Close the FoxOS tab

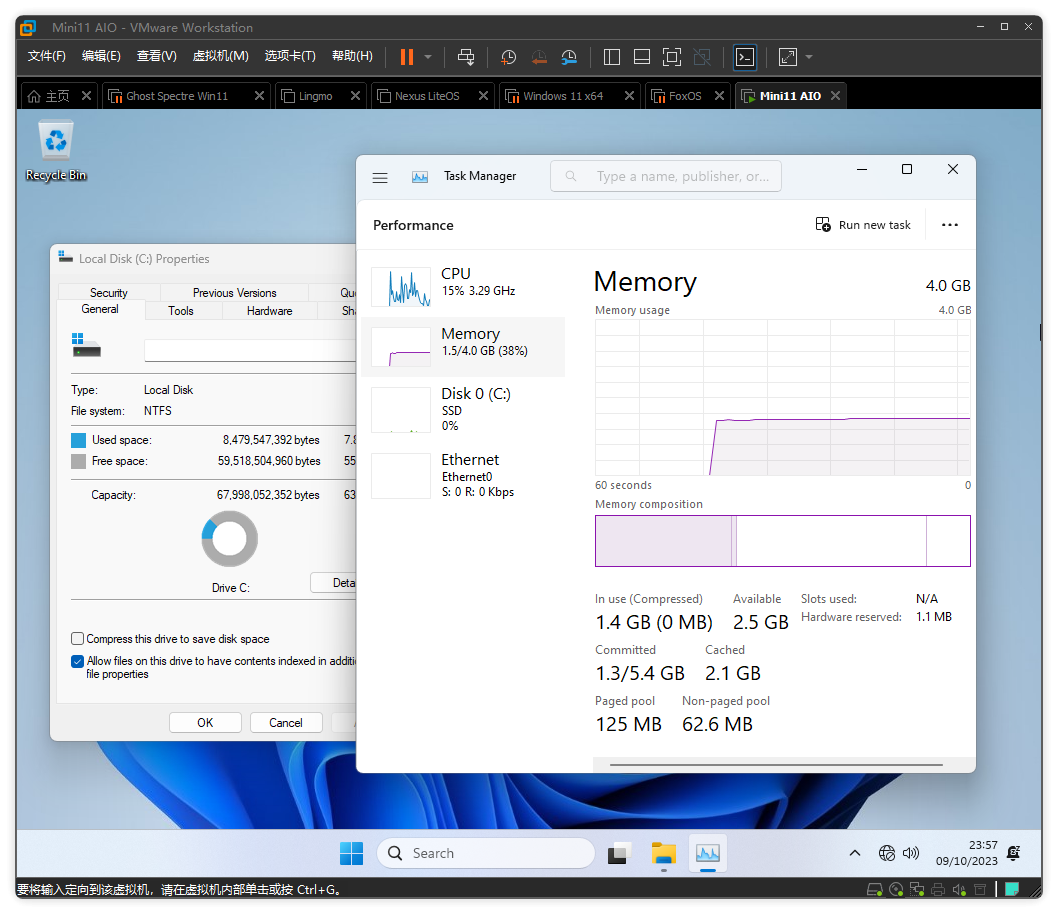coord(719,96)
